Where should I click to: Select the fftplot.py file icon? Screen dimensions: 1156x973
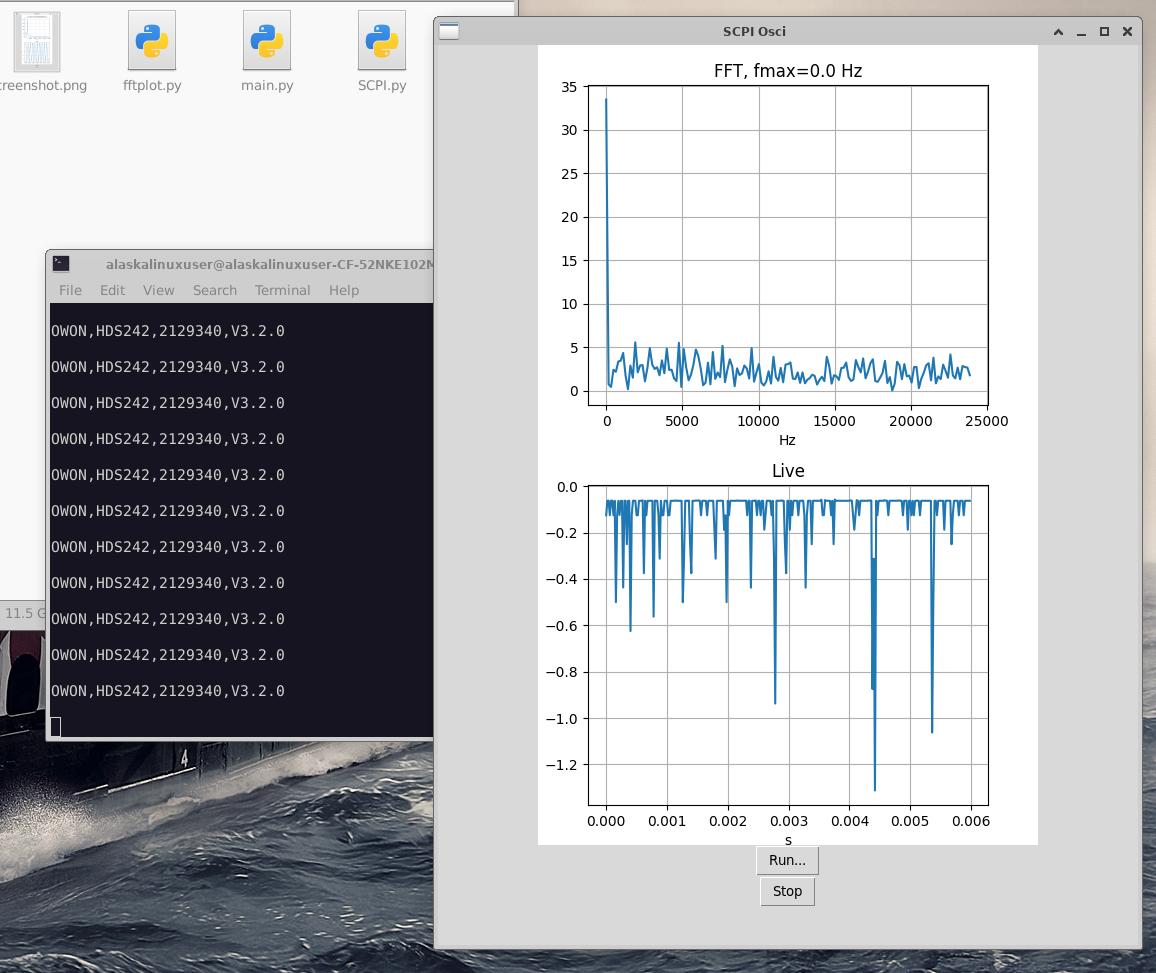(x=152, y=42)
